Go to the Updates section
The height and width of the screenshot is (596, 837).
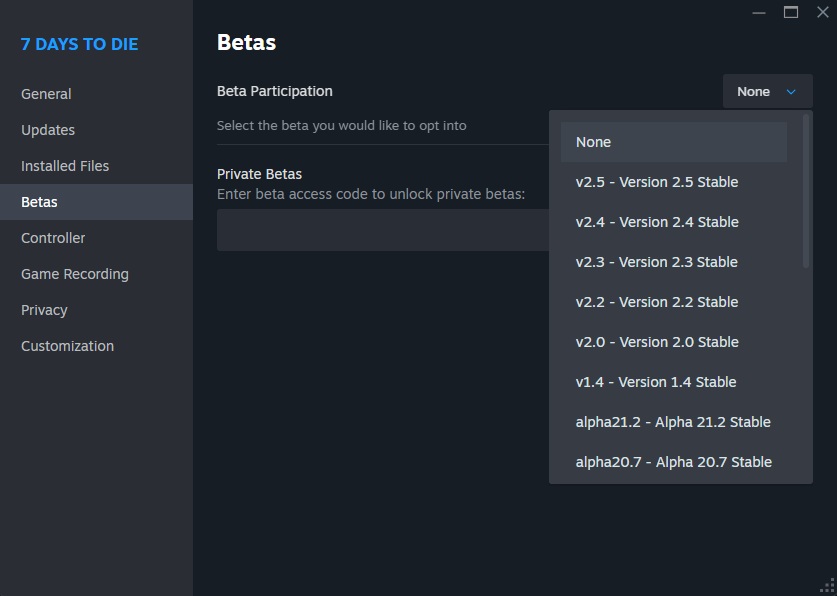point(48,130)
